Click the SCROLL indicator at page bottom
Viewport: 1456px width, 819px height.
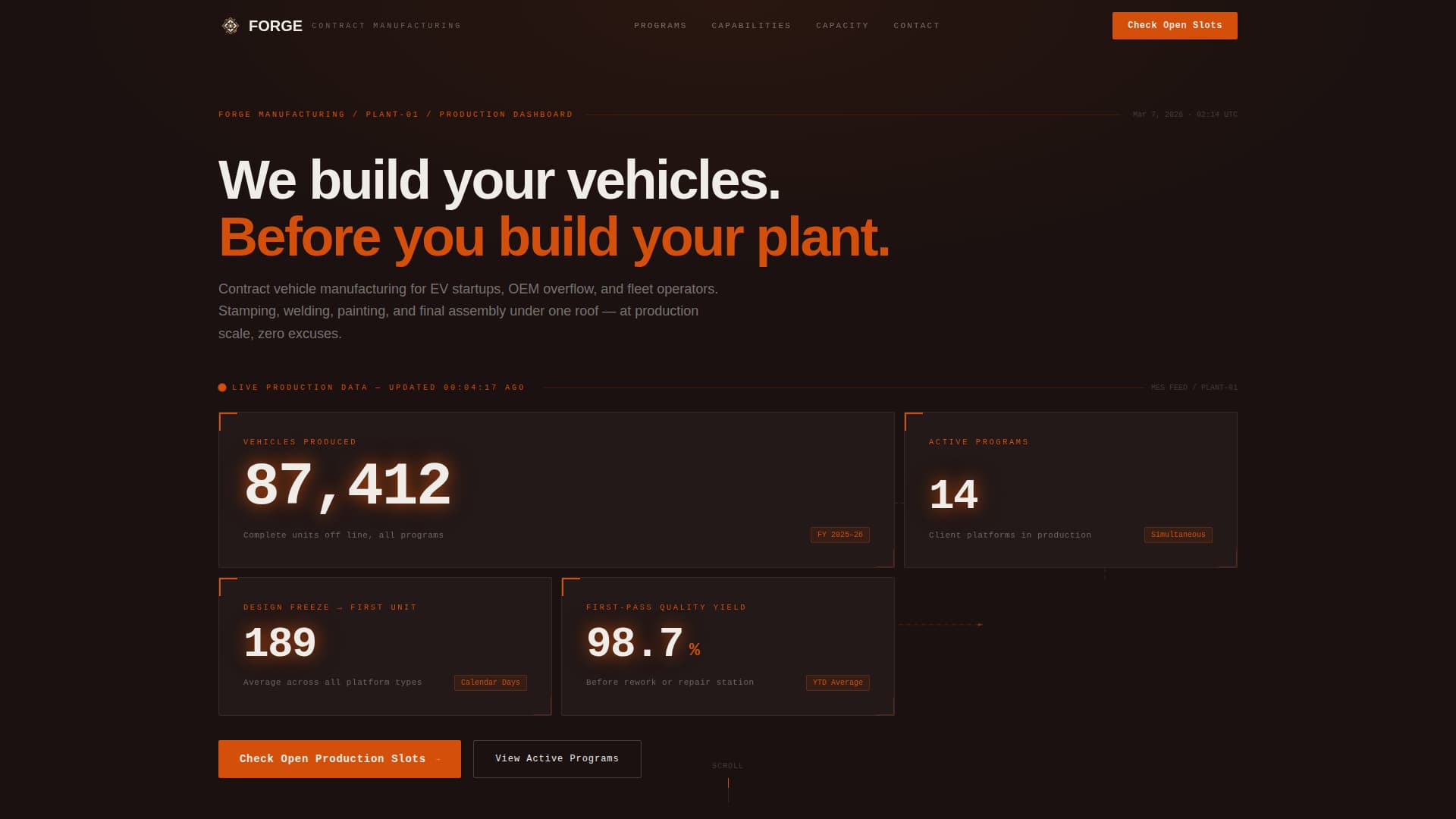[x=727, y=766]
